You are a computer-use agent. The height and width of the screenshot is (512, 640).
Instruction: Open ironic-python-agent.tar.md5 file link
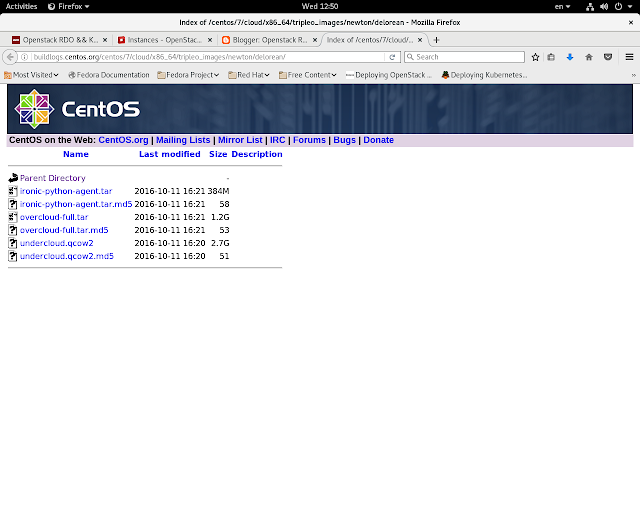76,204
